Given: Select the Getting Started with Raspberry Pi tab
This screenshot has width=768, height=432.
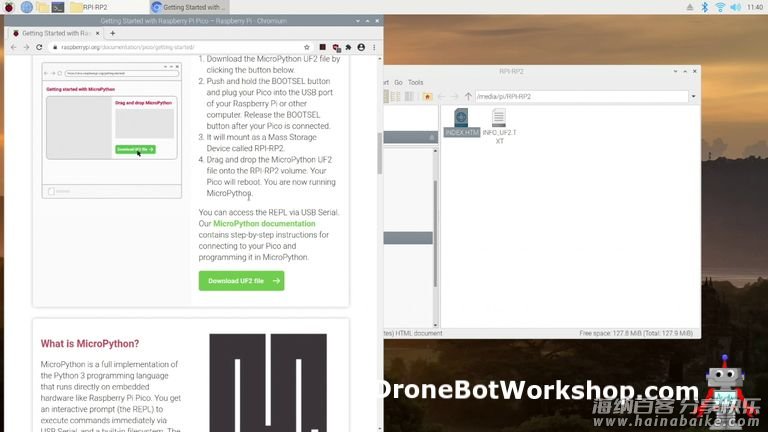Looking at the screenshot, I should point(54,33).
